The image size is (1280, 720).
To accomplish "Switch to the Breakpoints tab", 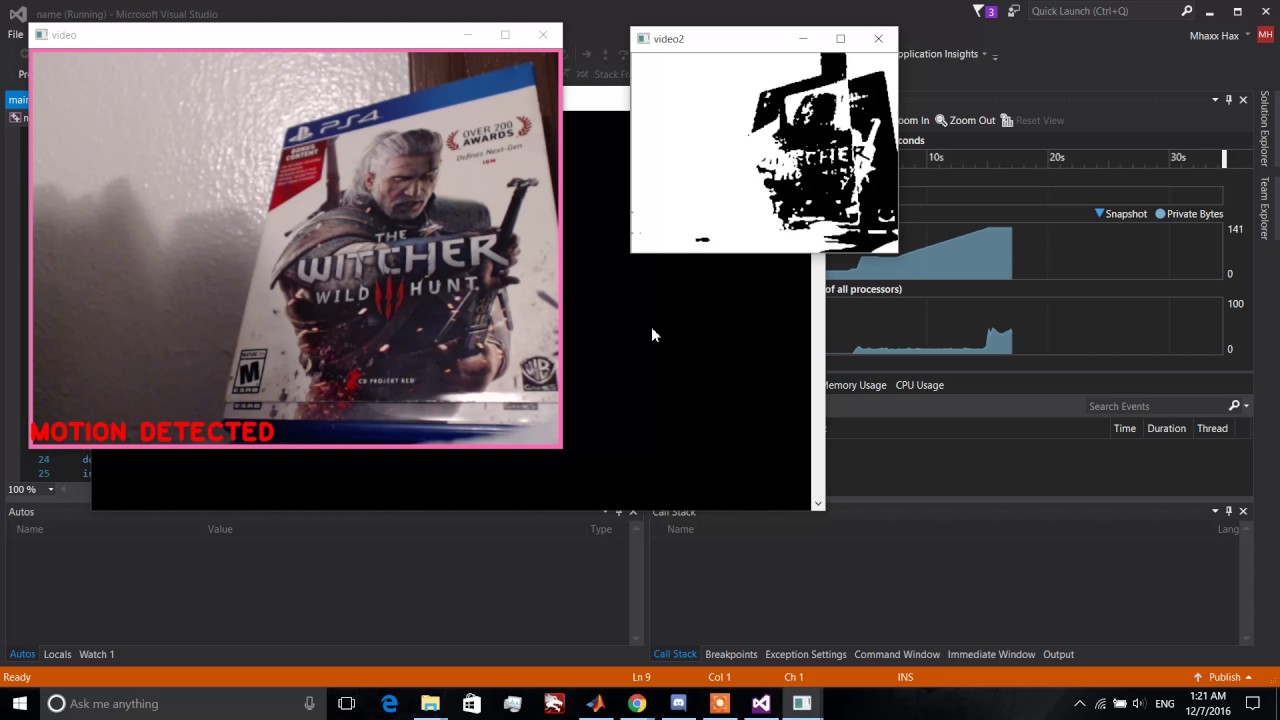I will (731, 654).
